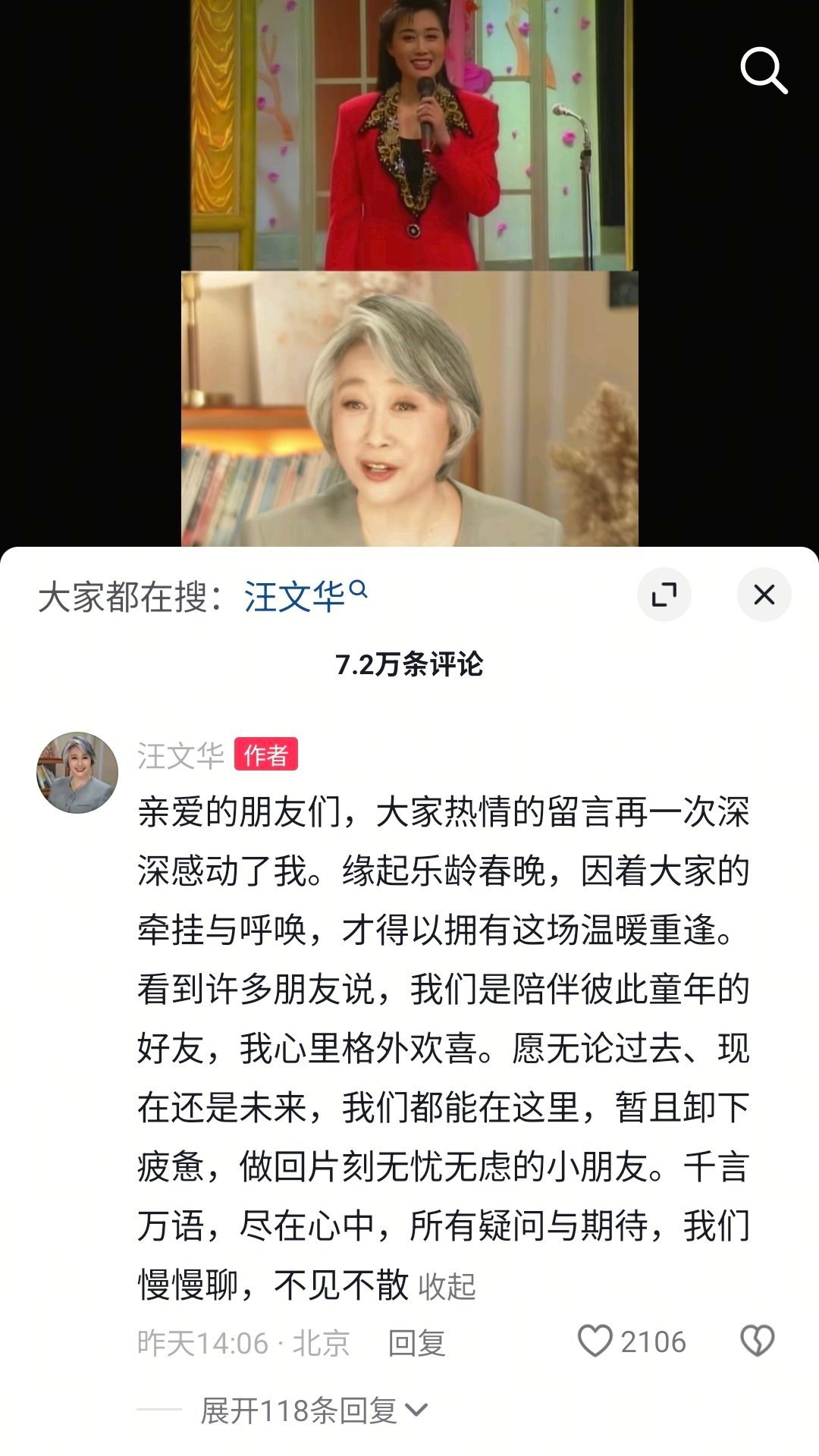The image size is (819, 1456).
Task: Tap the 昨天14:06 · 北京 timestamp
Action: point(243,1343)
